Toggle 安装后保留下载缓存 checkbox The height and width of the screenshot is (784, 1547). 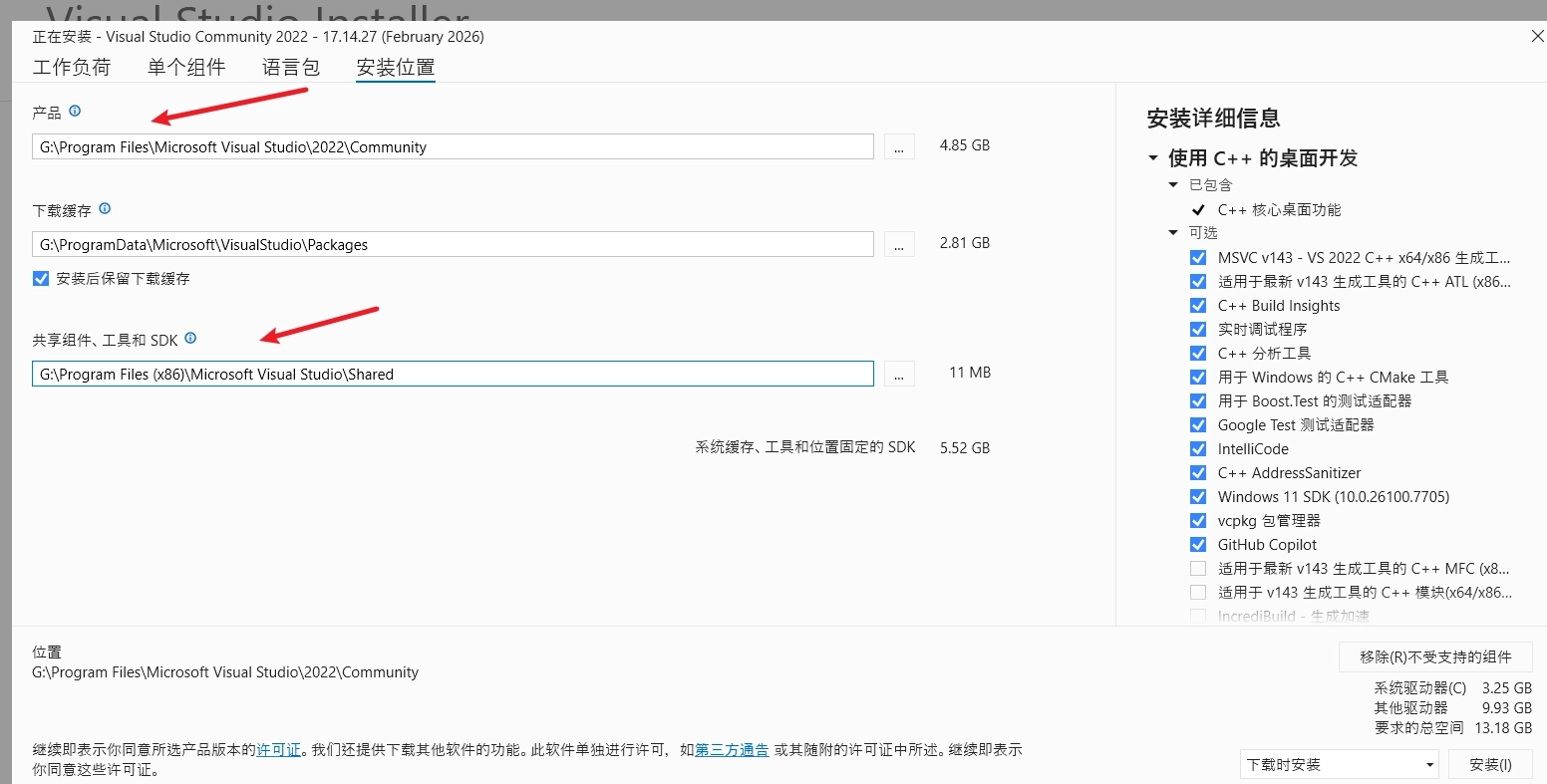coord(41,279)
